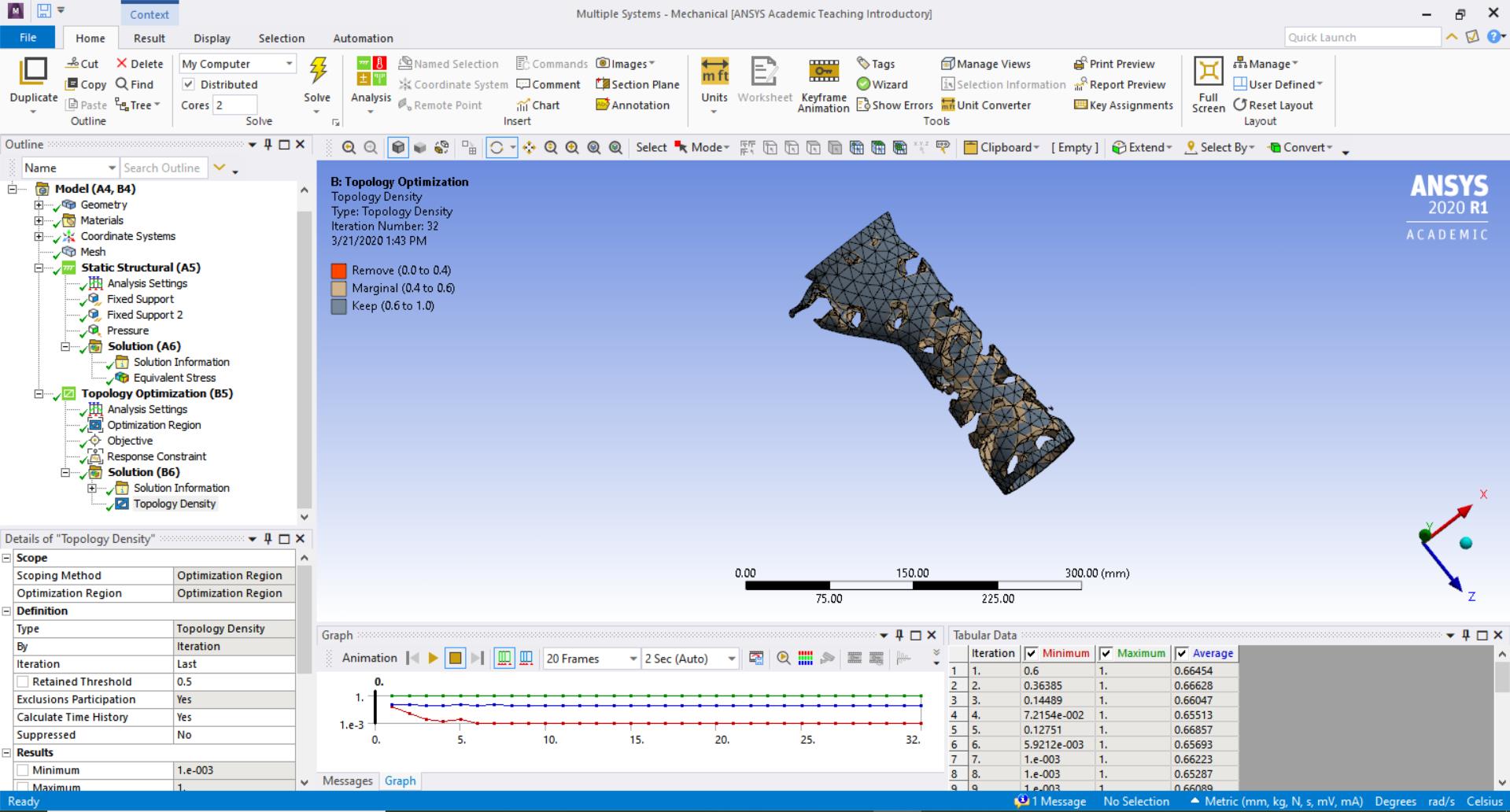Click the Key Assignments icon

[x=1080, y=105]
